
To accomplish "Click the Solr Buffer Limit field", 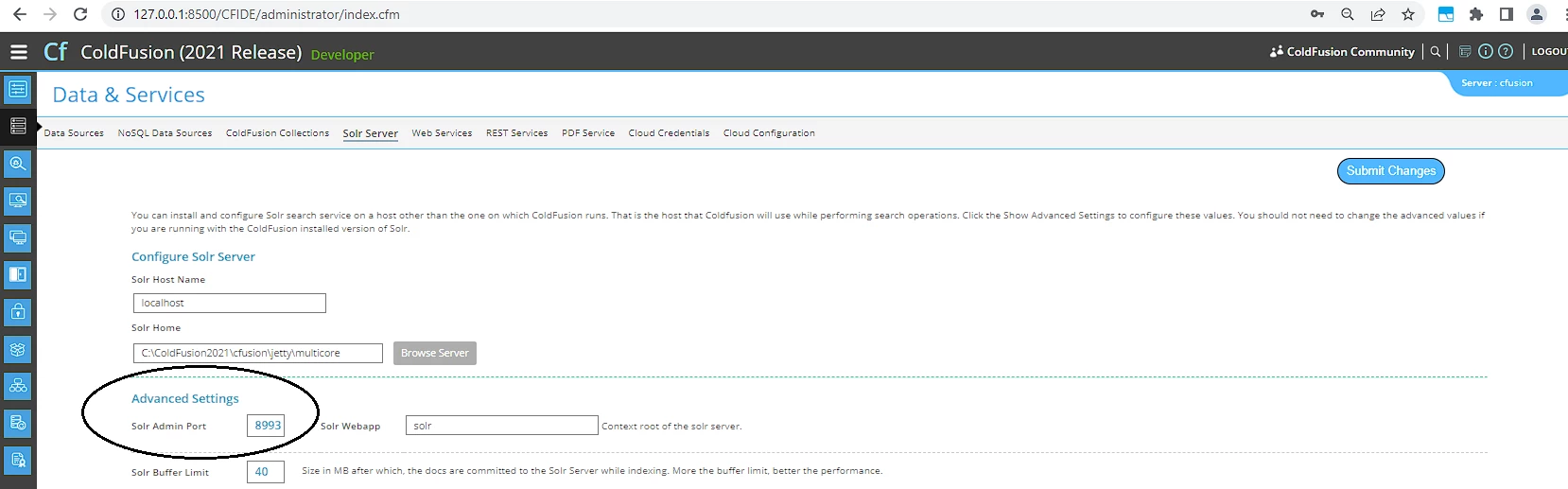I will point(266,472).
